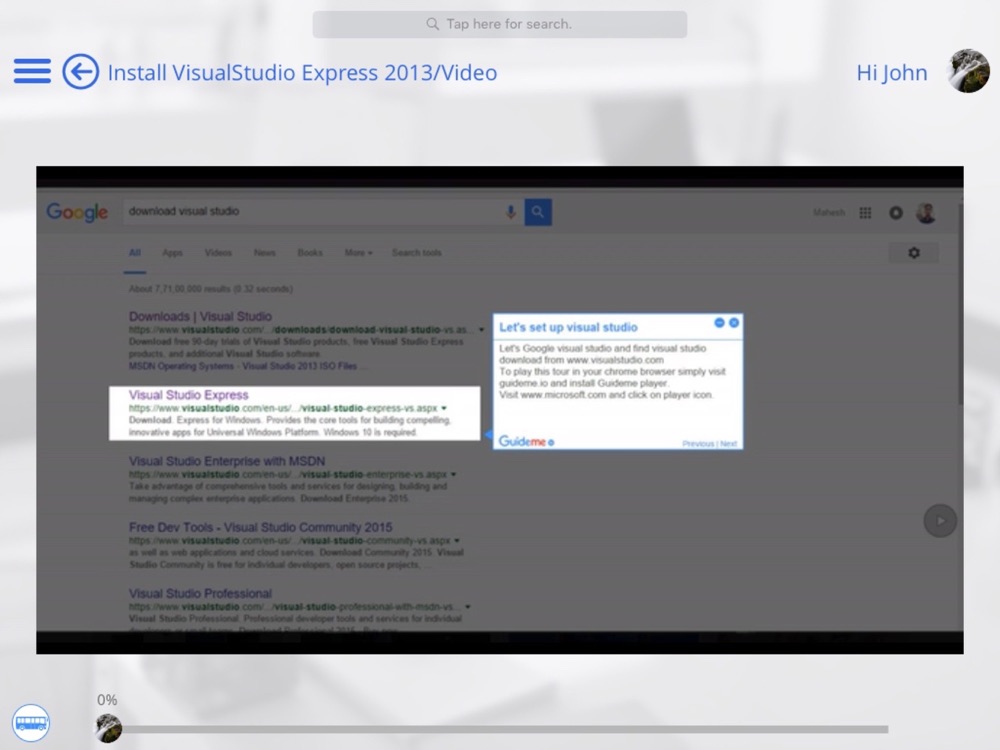Click the 0% progress label
The image size is (1000, 750).
(x=107, y=700)
